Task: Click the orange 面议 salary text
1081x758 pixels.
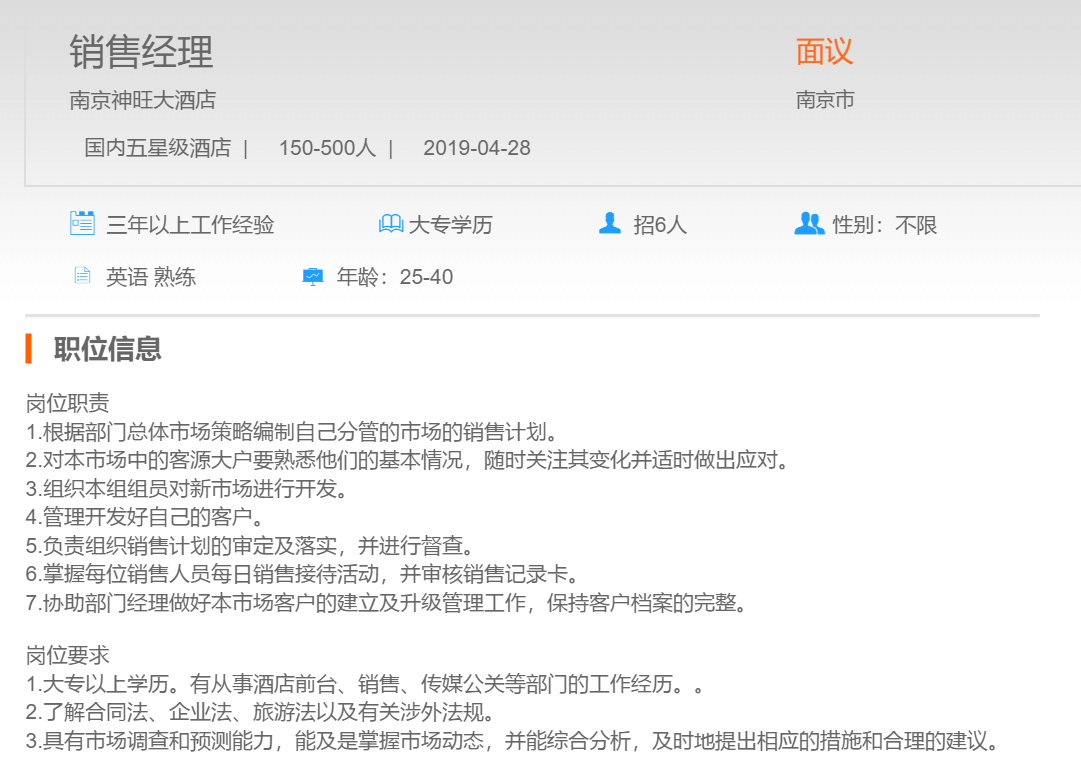Action: click(824, 52)
